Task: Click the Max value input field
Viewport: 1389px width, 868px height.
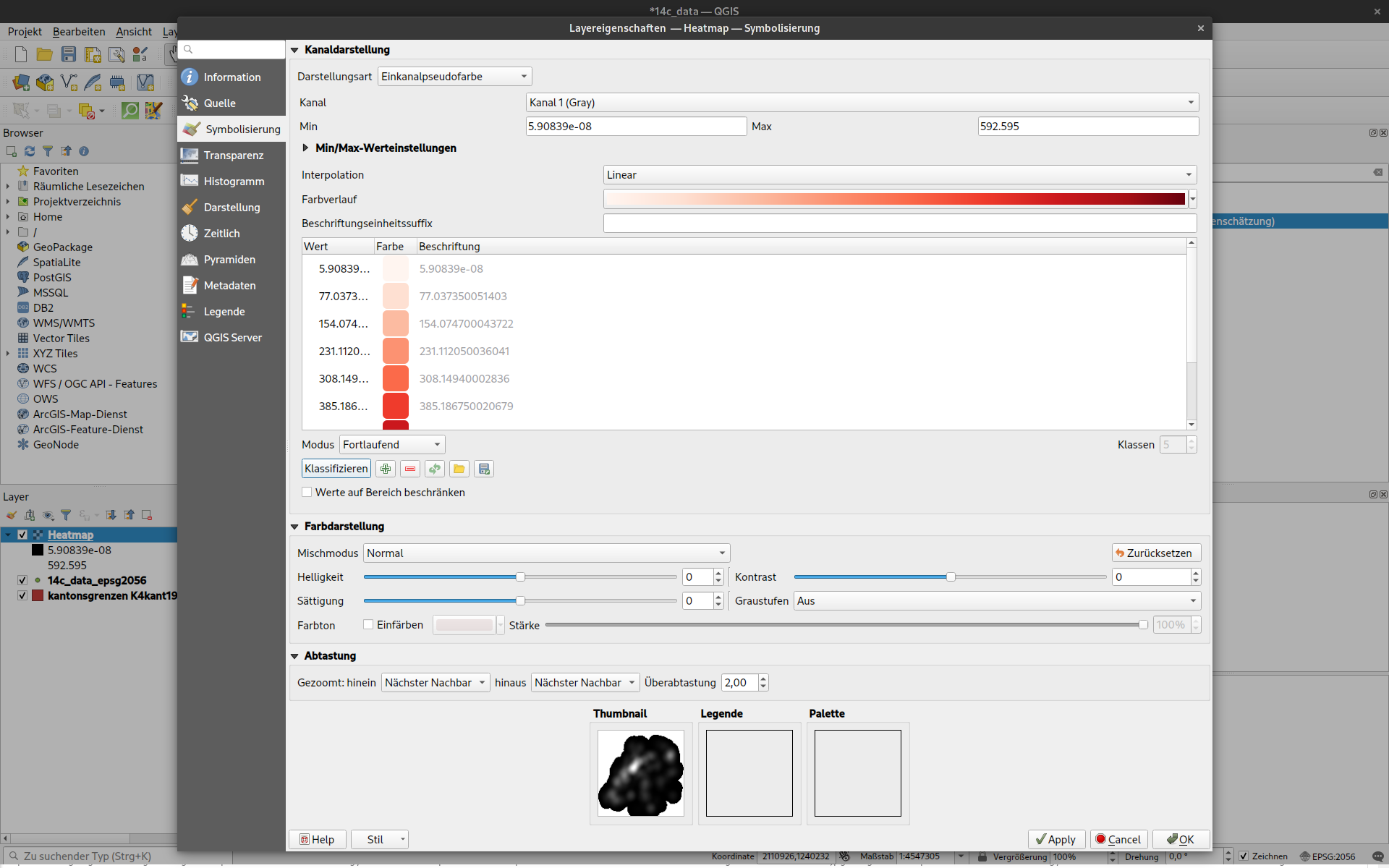Action: pyautogui.click(x=1087, y=127)
